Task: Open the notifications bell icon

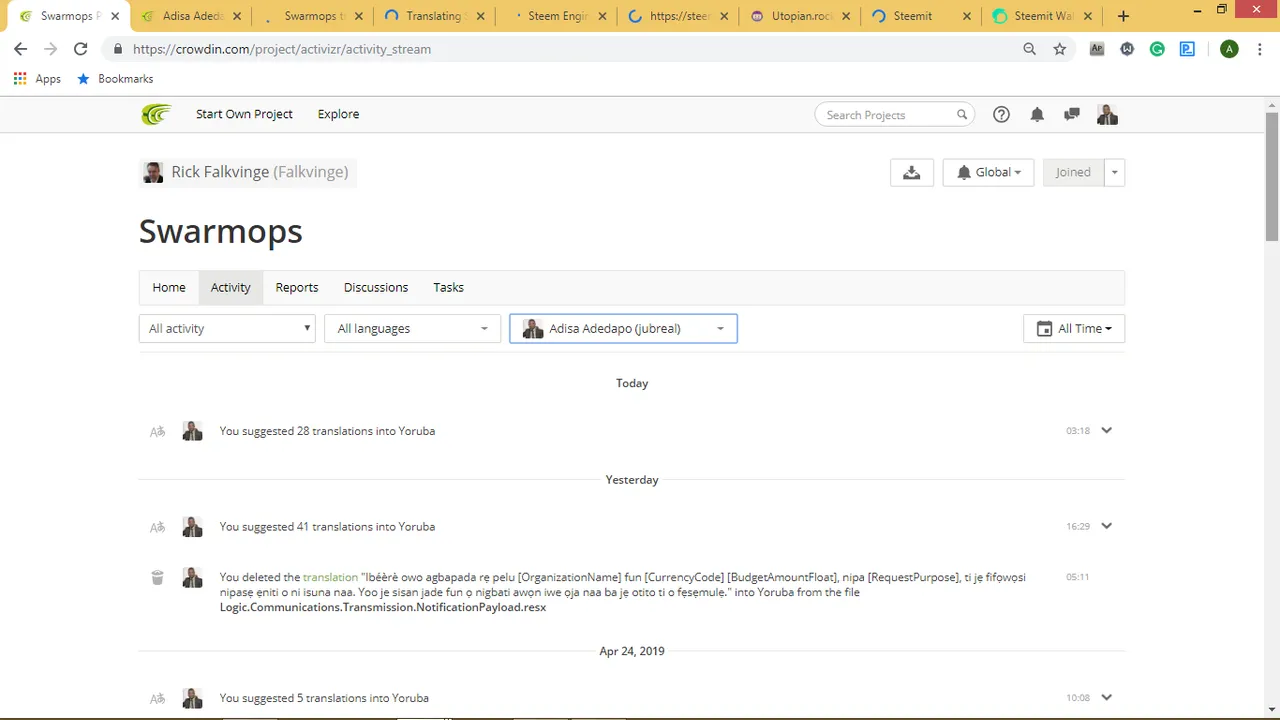Action: (1037, 115)
